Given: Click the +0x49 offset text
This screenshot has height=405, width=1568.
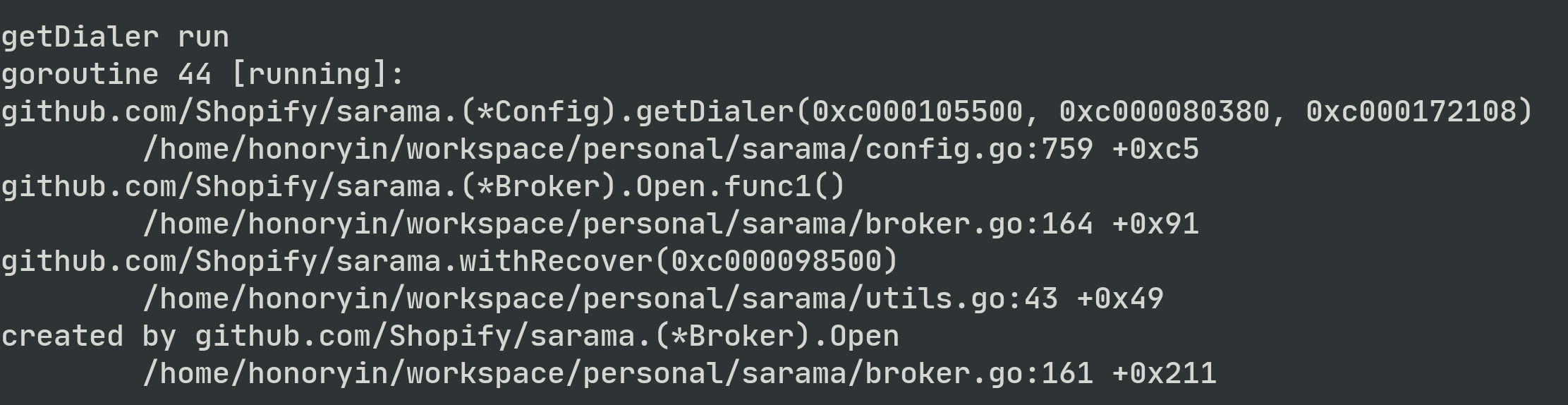Looking at the screenshot, I should click(x=1120, y=299).
